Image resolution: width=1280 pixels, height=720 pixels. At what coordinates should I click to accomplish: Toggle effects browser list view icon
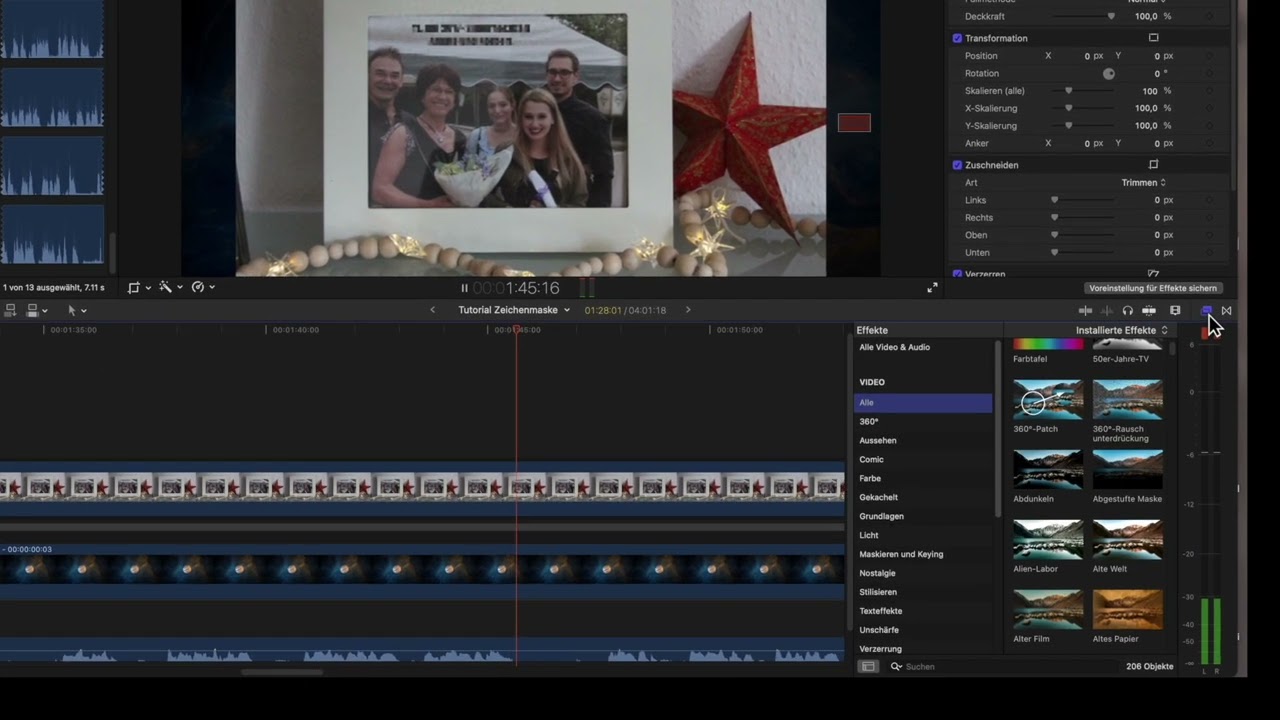point(868,666)
